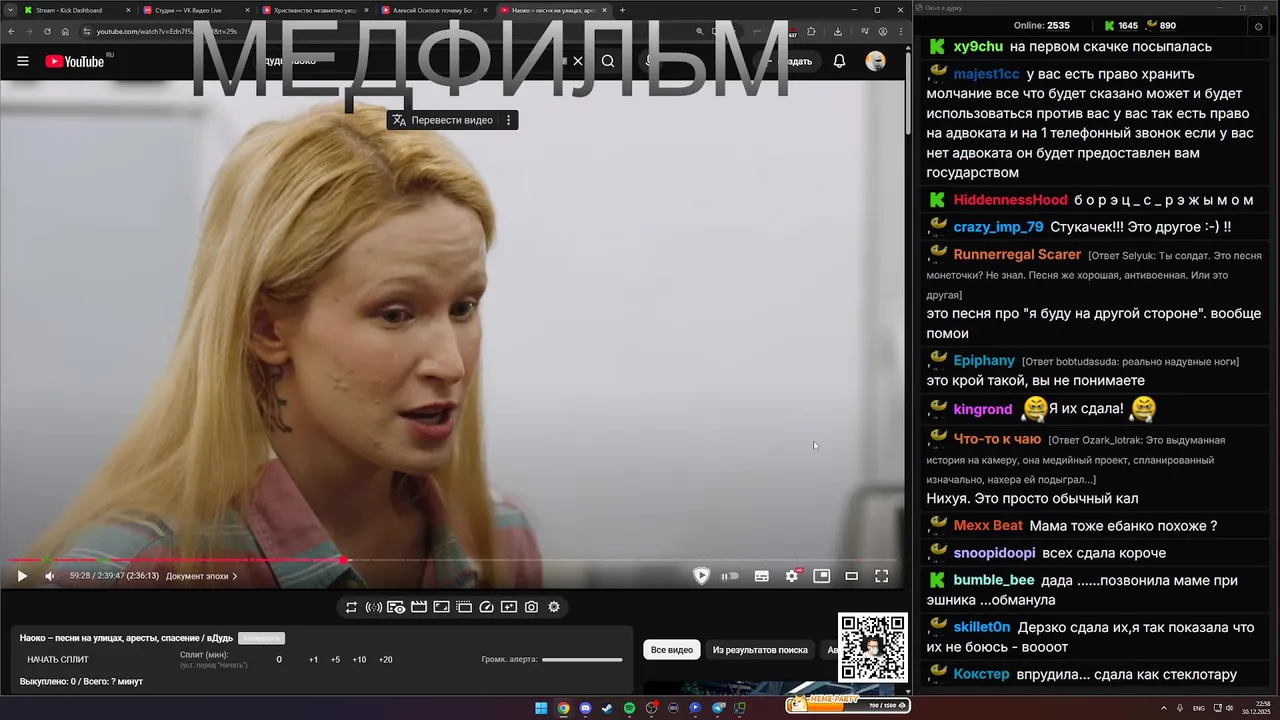Viewport: 1280px width, 720px height.
Task: Mute the video volume speaker icon
Action: (x=49, y=576)
